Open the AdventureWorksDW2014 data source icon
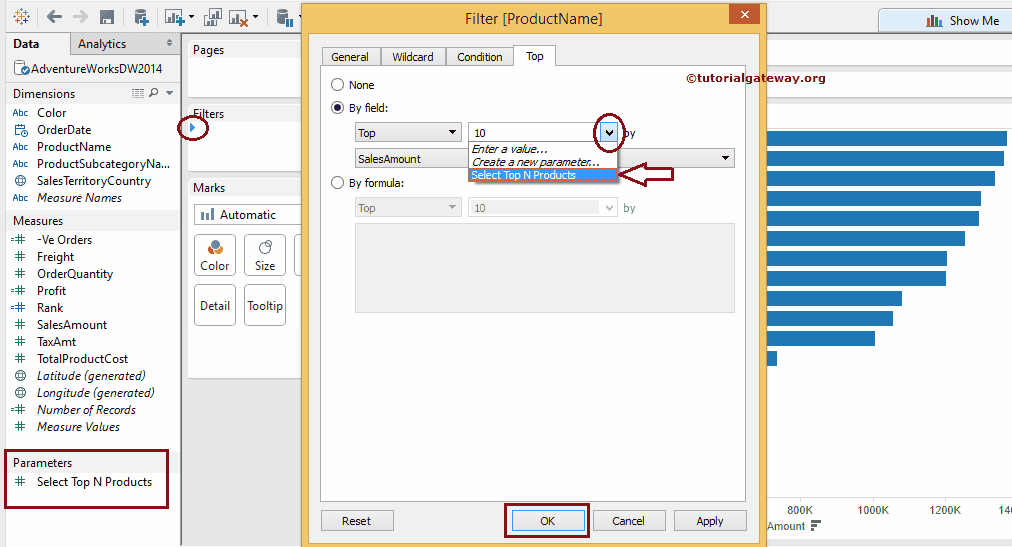The image size is (1012, 547). [x=21, y=68]
